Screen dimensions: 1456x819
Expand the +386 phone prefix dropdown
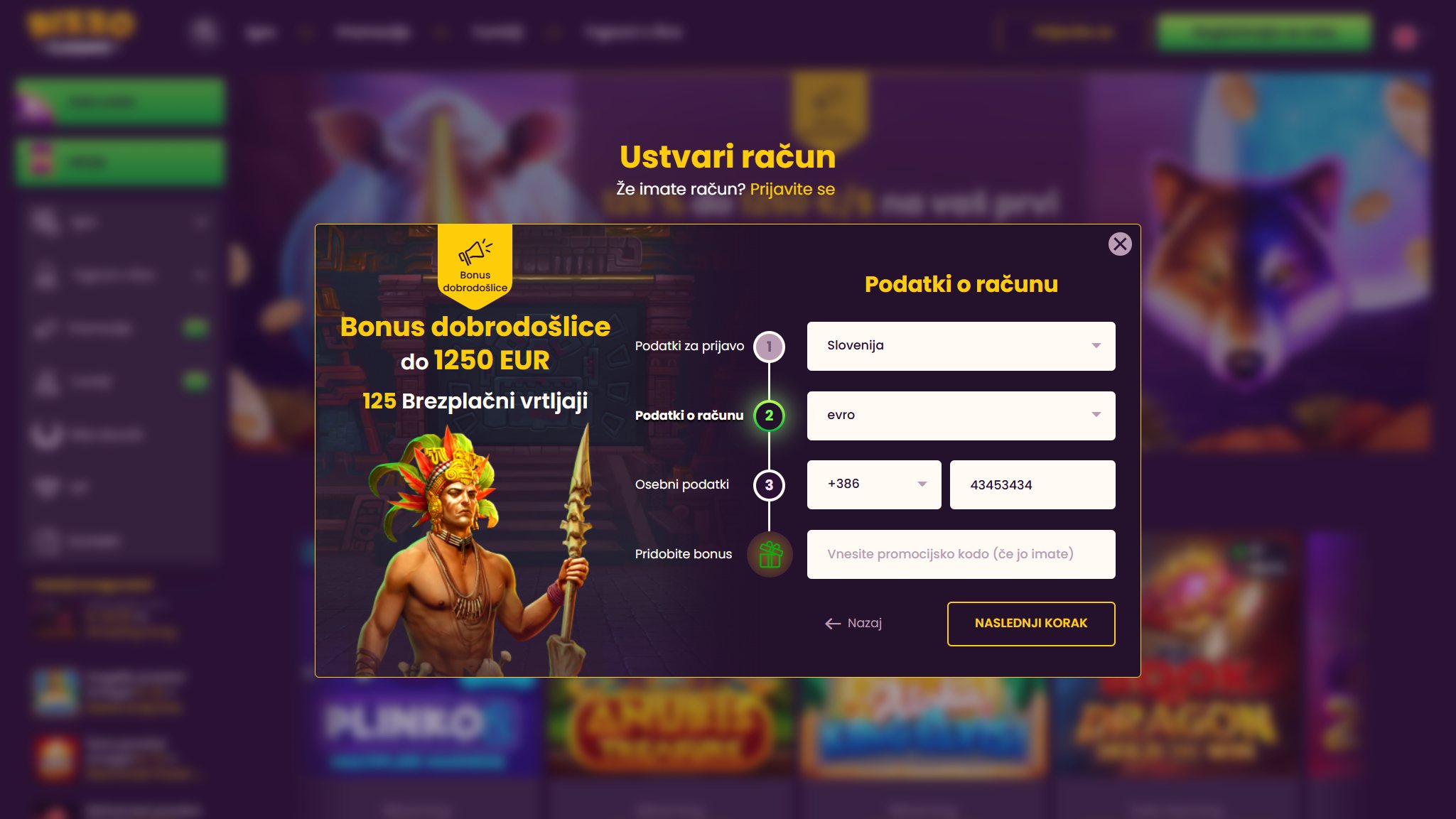tap(874, 484)
